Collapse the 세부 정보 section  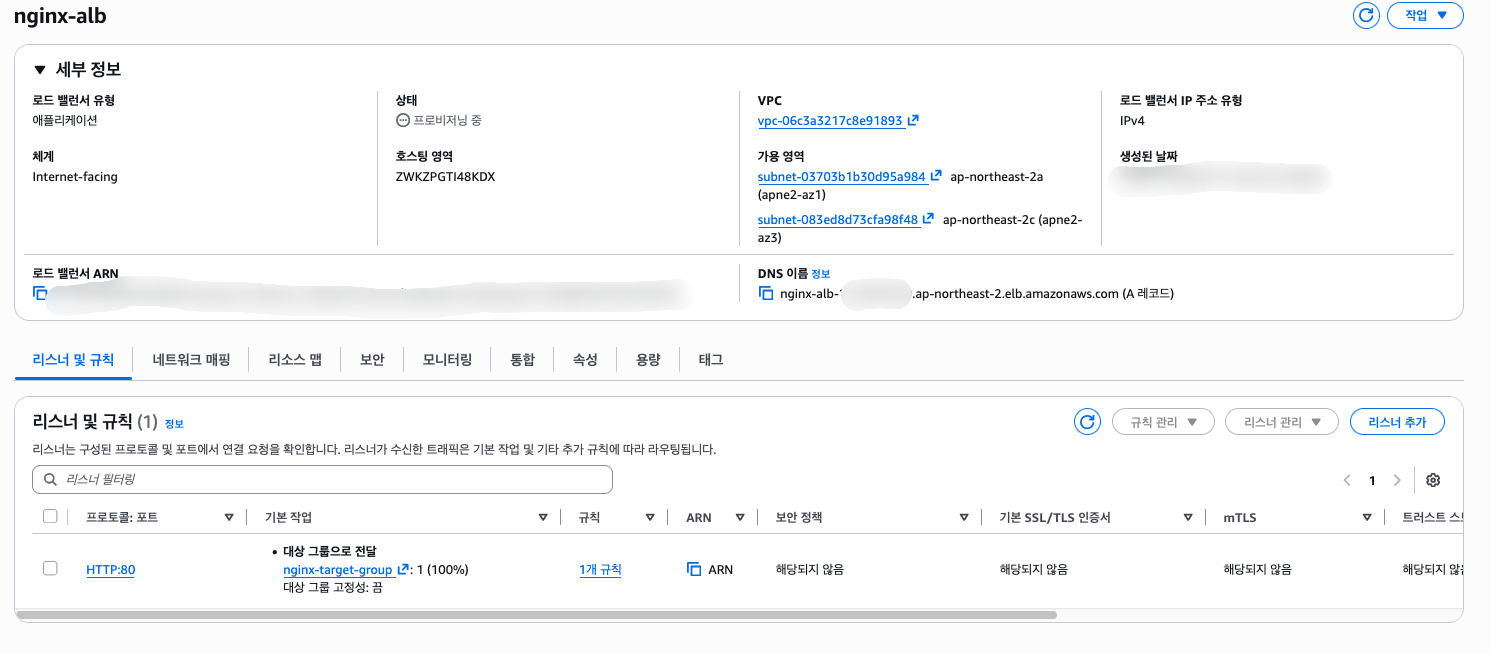(x=40, y=70)
